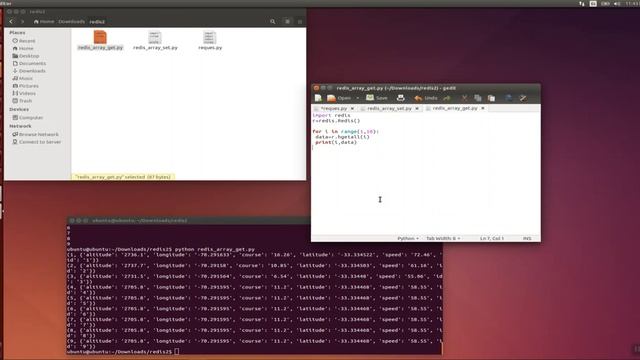Select the redis_array_get.py file icon

click(100, 38)
